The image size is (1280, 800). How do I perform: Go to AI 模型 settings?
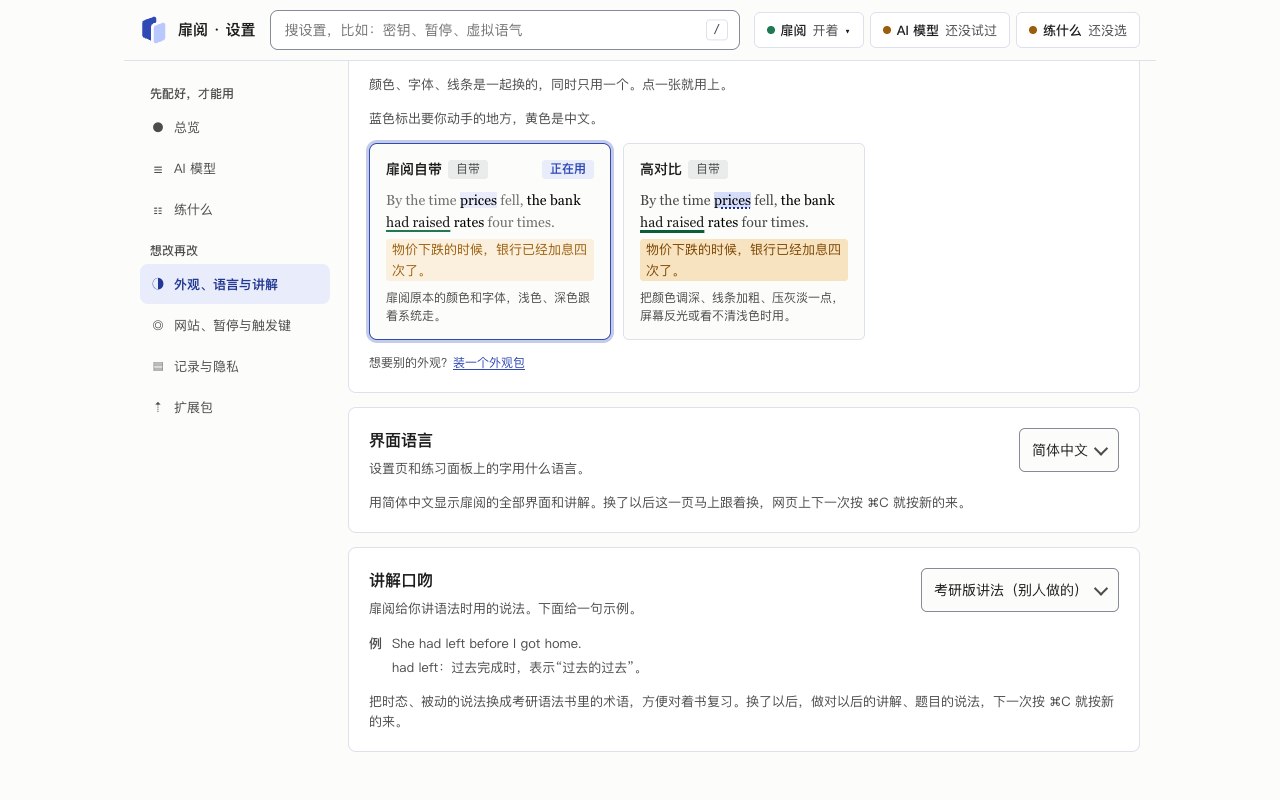click(x=235, y=169)
